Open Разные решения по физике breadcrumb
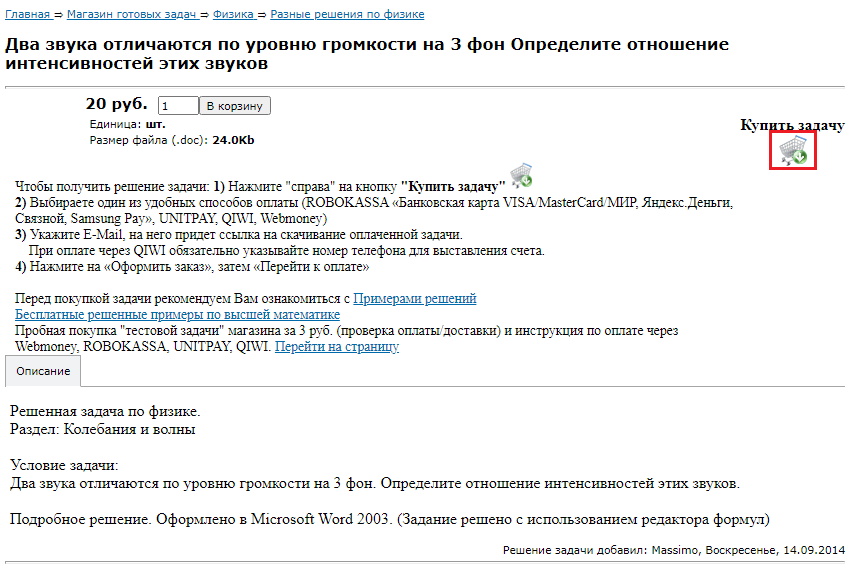 347,14
